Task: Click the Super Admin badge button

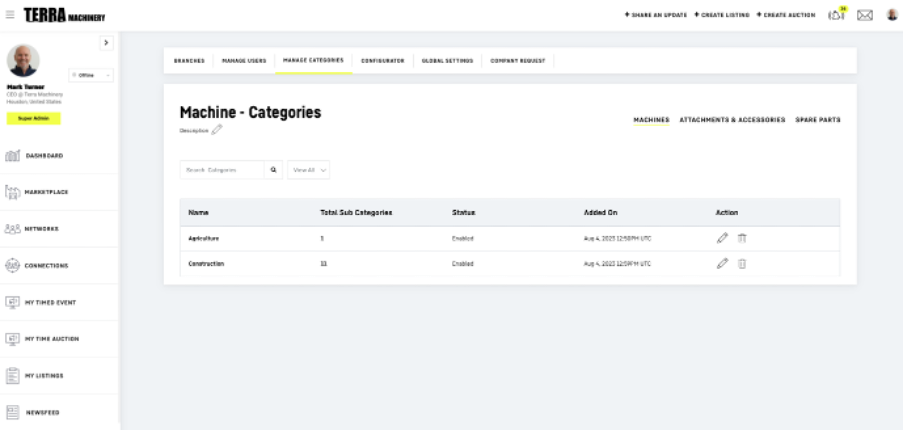Action: tap(33, 118)
